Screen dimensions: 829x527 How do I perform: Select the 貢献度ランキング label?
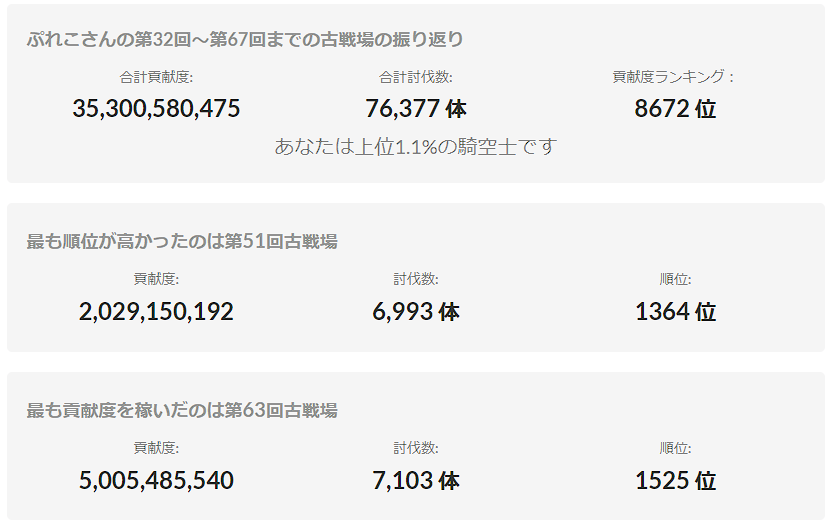click(x=675, y=77)
